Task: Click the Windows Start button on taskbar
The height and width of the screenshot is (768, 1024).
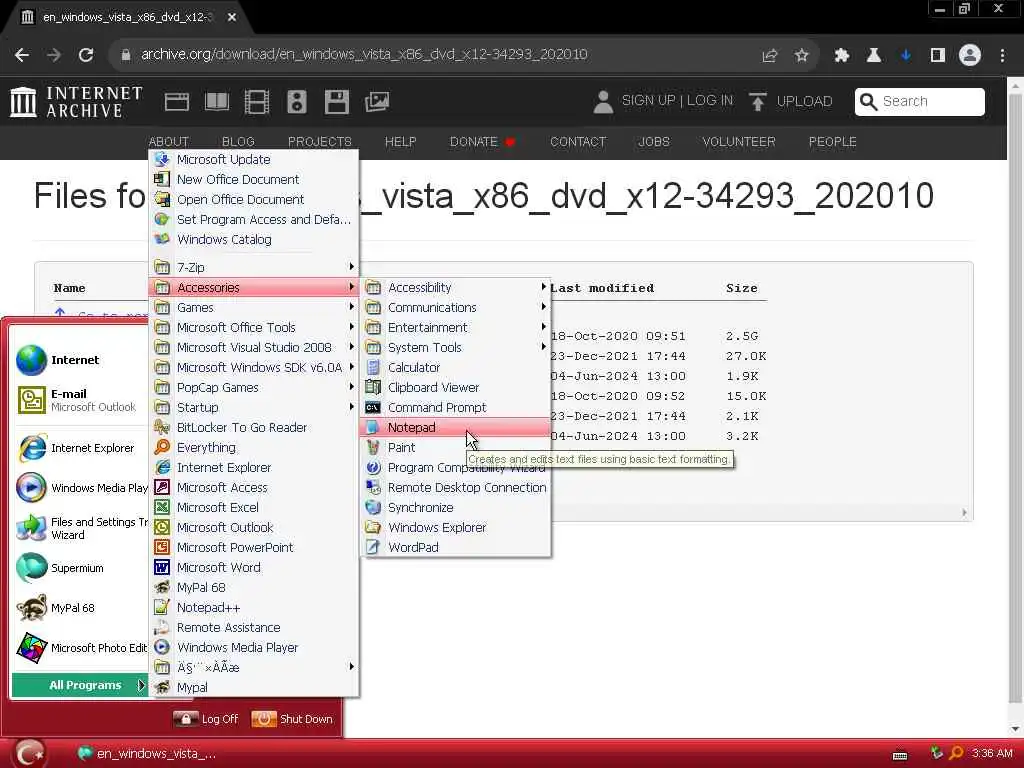Action: 29,754
